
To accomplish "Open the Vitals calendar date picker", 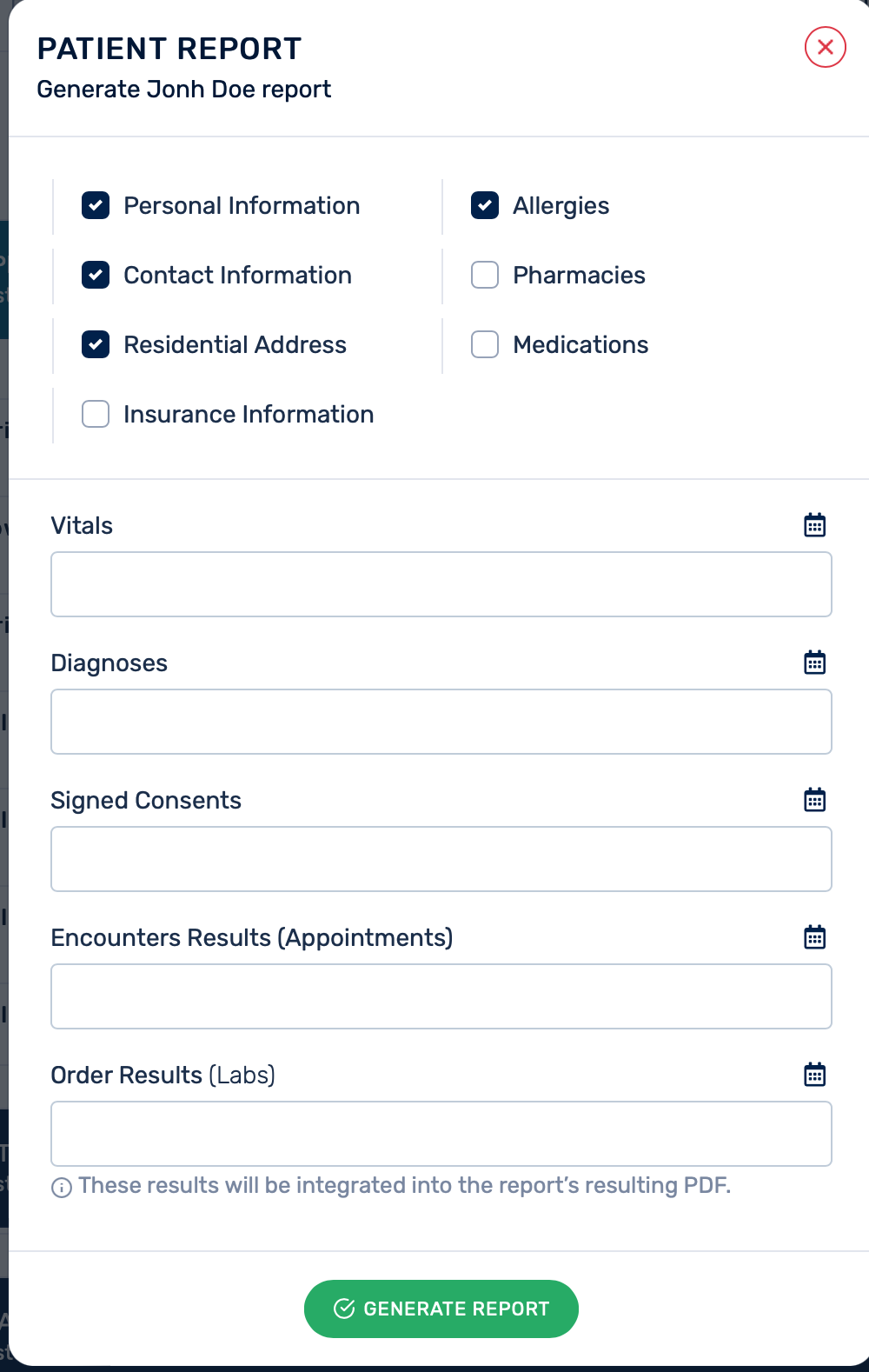I will tap(814, 525).
